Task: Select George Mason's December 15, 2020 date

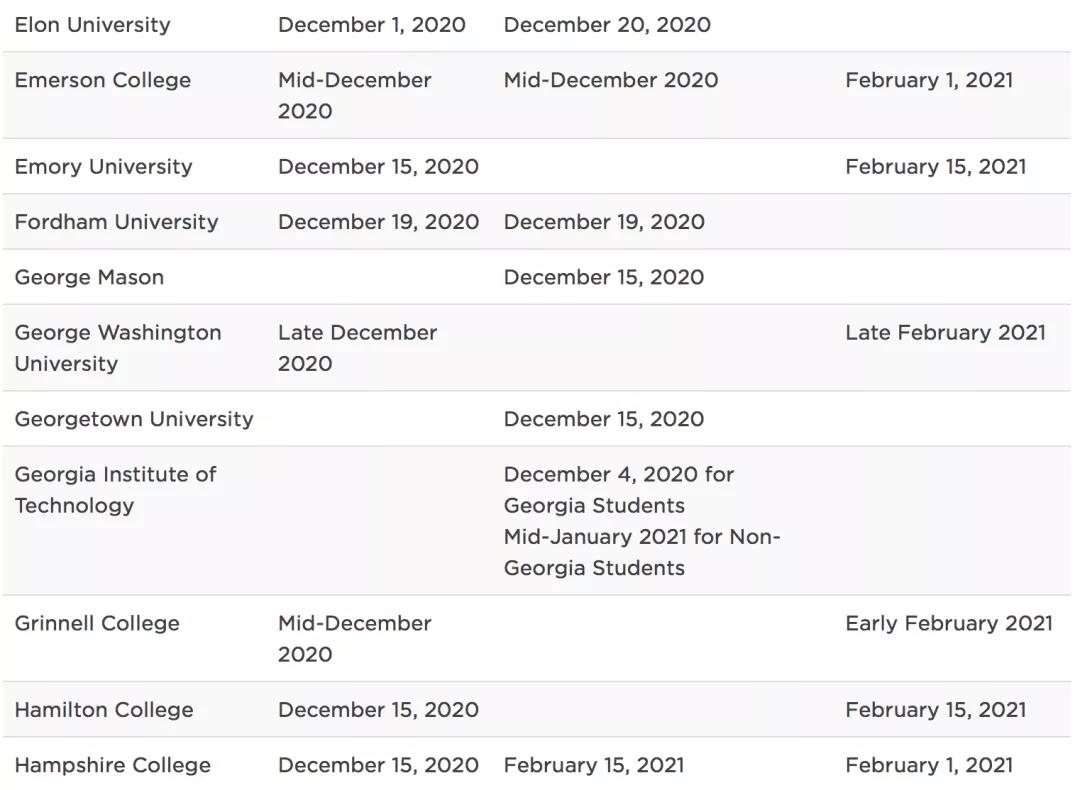Action: tap(603, 277)
